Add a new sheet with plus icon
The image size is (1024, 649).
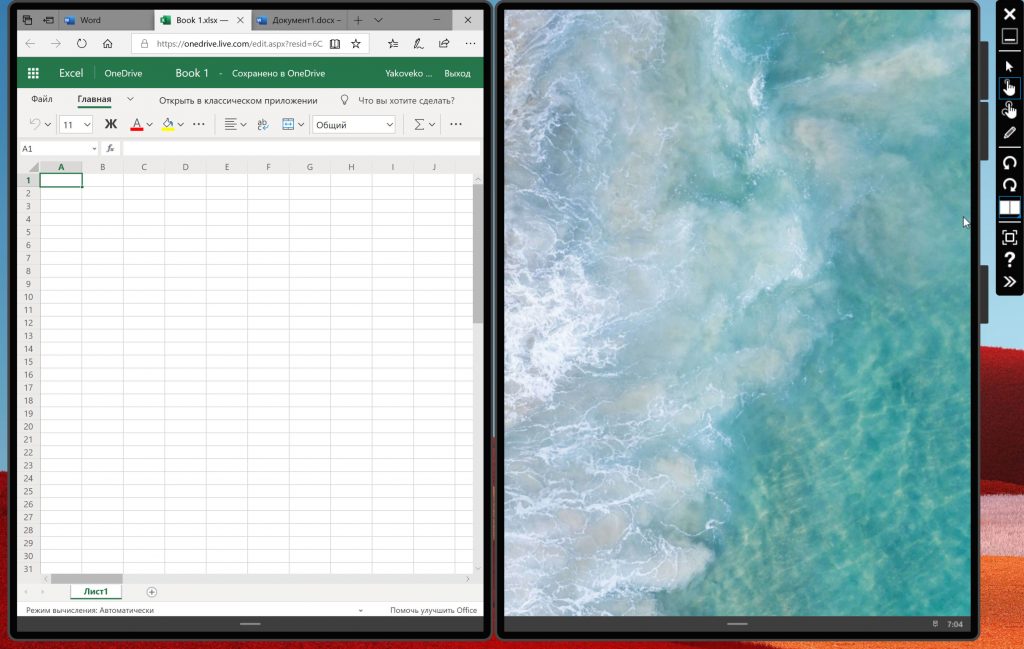click(152, 592)
